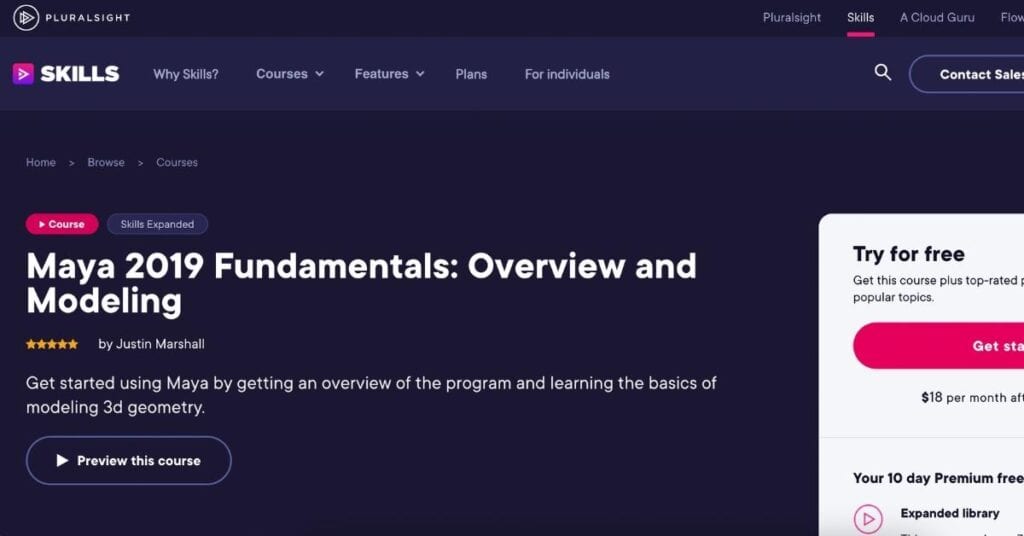Expand the Features dropdown

(x=389, y=74)
